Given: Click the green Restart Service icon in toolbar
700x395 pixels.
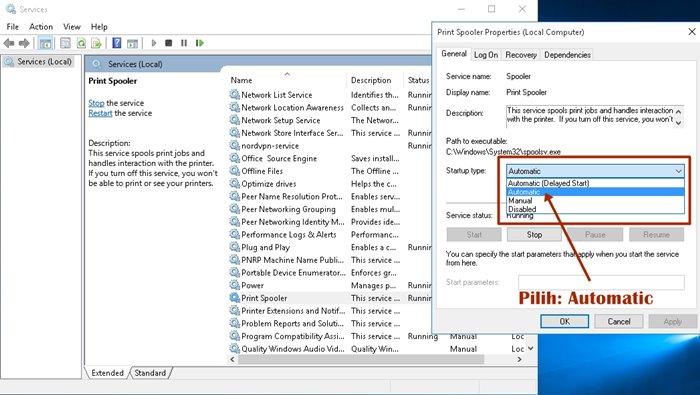Looking at the screenshot, I should click(x=200, y=43).
